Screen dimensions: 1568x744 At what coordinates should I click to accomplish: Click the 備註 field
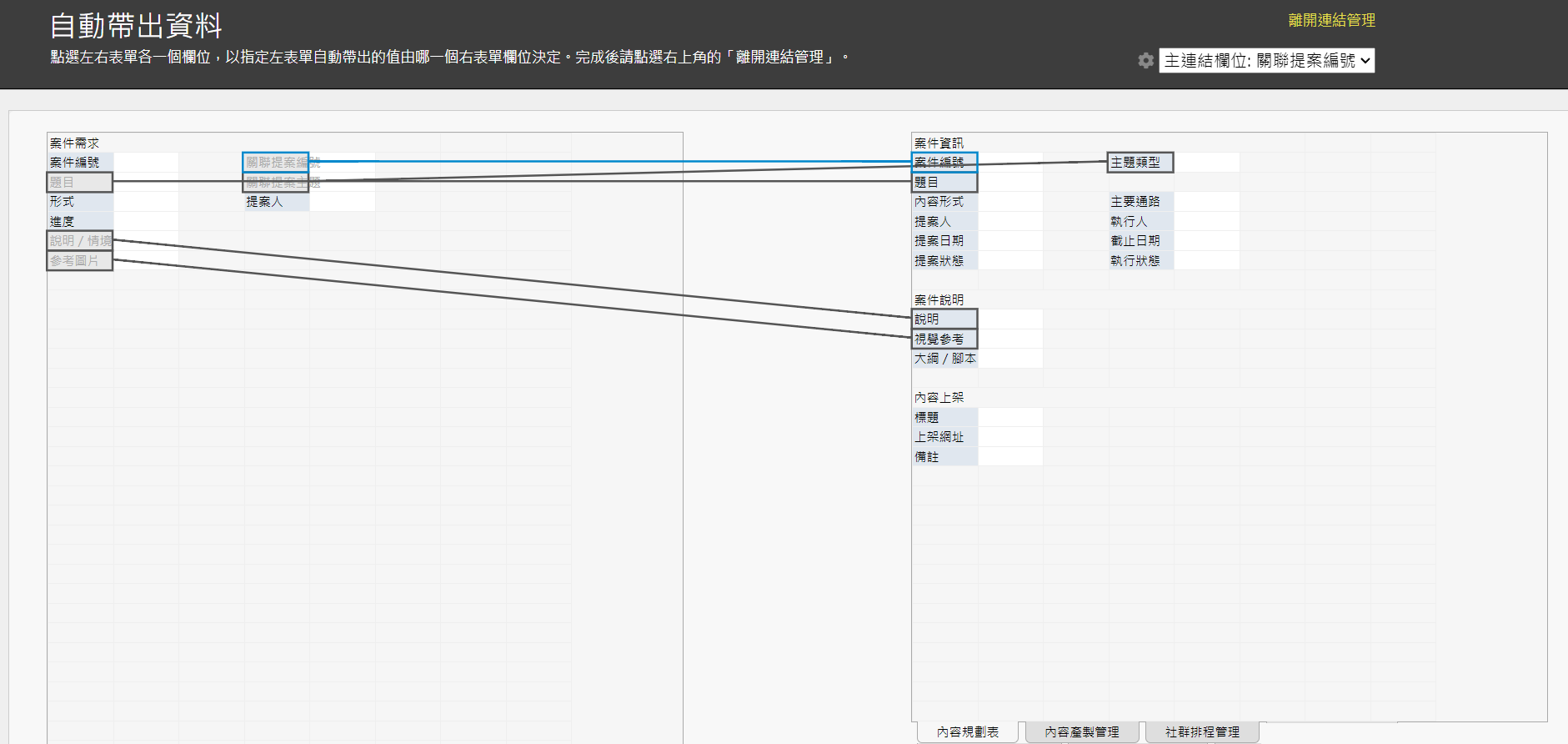point(944,457)
